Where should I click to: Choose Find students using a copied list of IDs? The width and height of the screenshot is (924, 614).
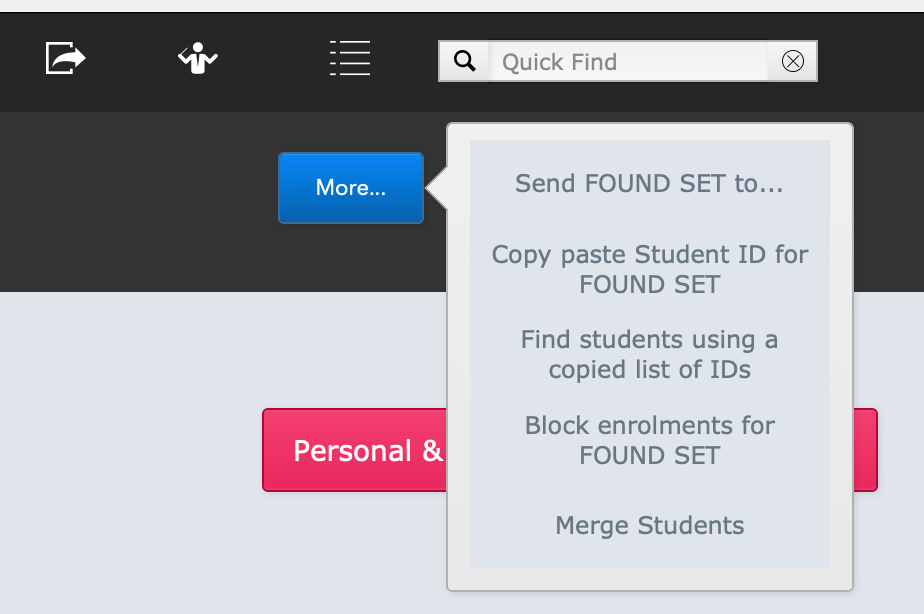[x=649, y=354]
